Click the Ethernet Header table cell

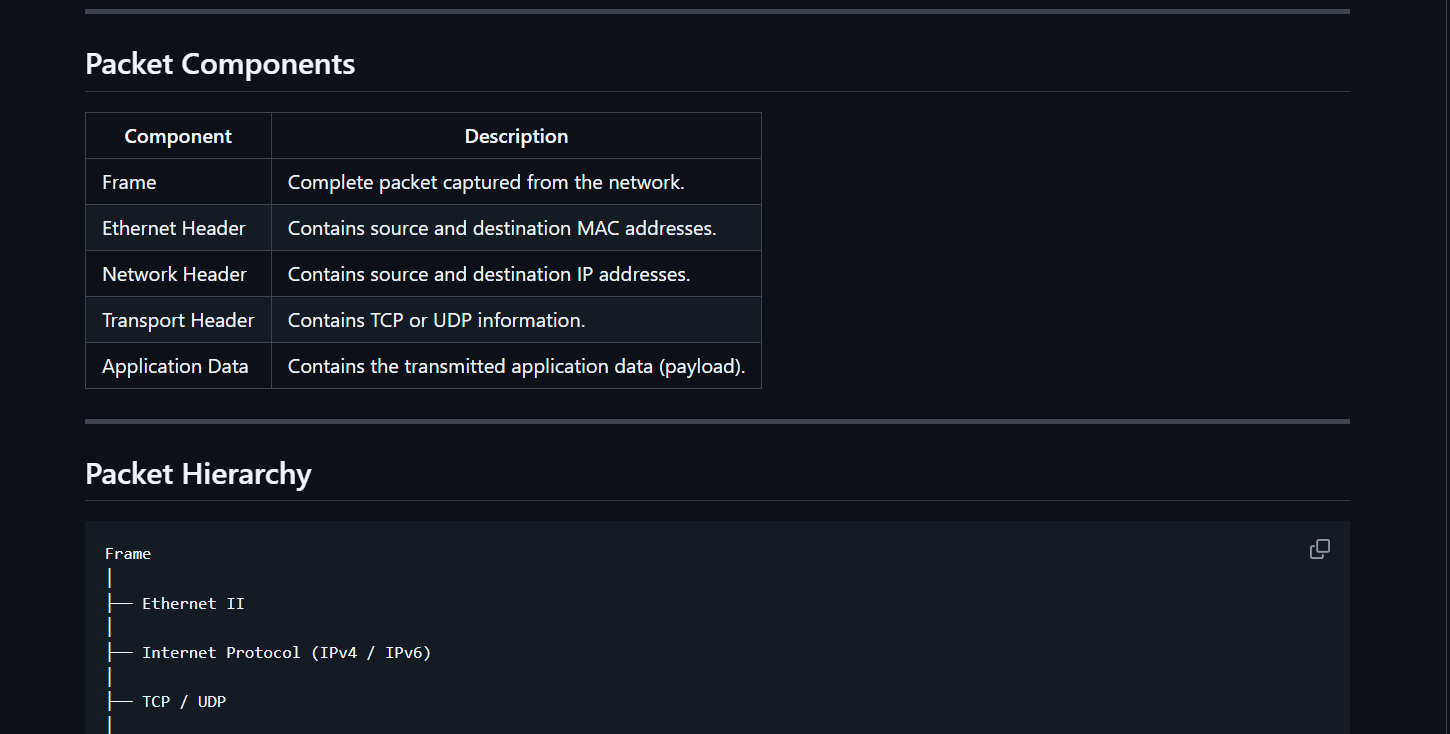(x=178, y=228)
